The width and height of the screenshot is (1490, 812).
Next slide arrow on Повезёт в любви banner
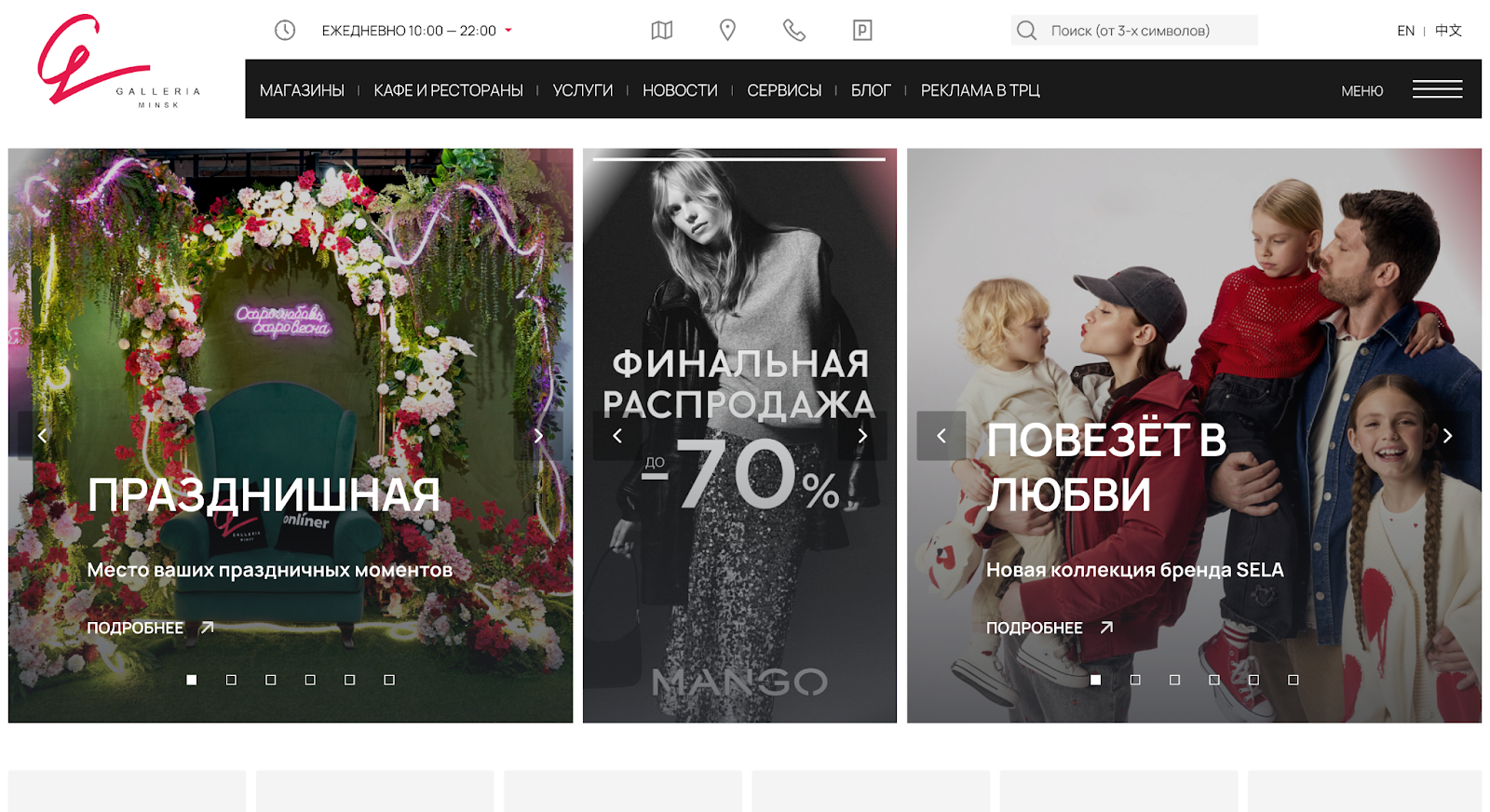coord(1447,436)
